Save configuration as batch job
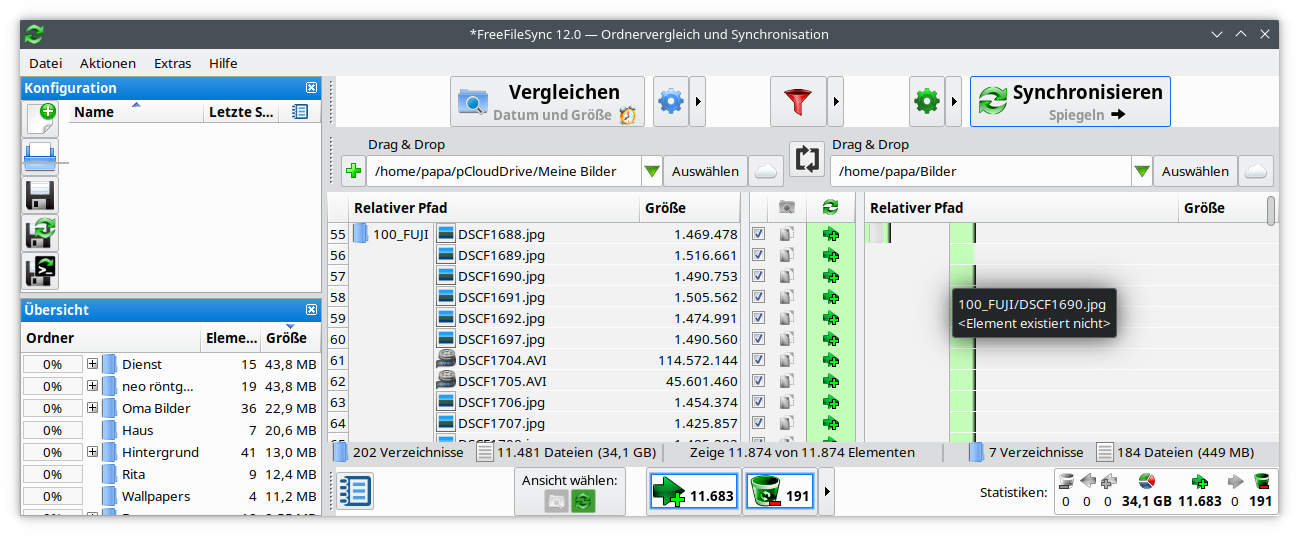1299x536 pixels. 42,271
